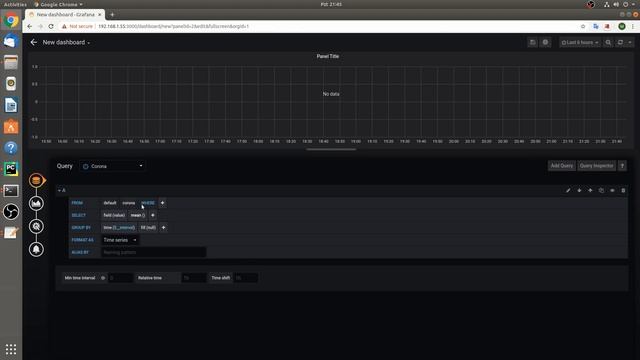
Task: Open Chrome profile avatar
Action: [x=622, y=26]
